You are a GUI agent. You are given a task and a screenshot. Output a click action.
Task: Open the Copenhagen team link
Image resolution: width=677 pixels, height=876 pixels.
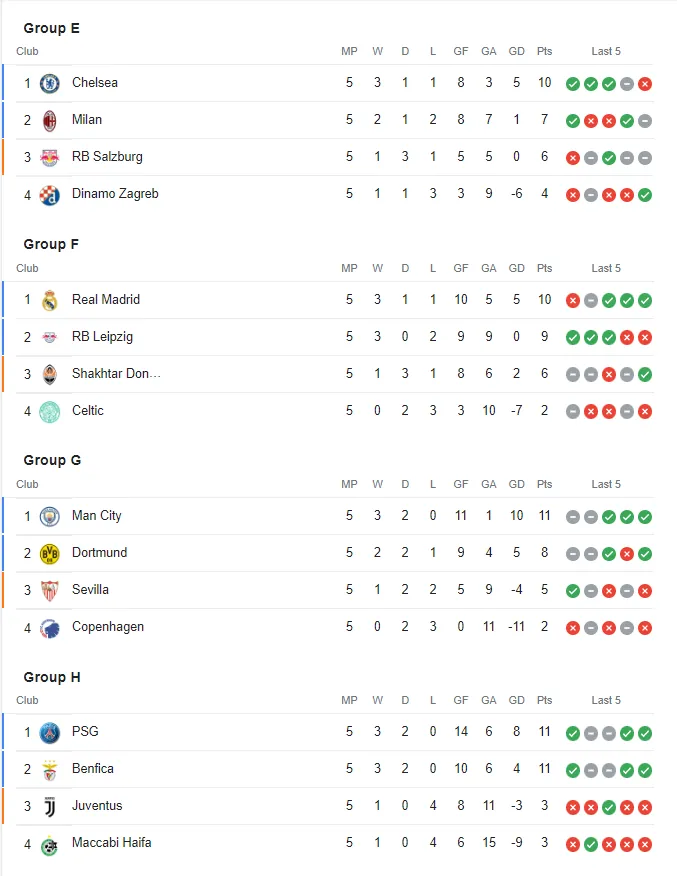[x=108, y=627]
